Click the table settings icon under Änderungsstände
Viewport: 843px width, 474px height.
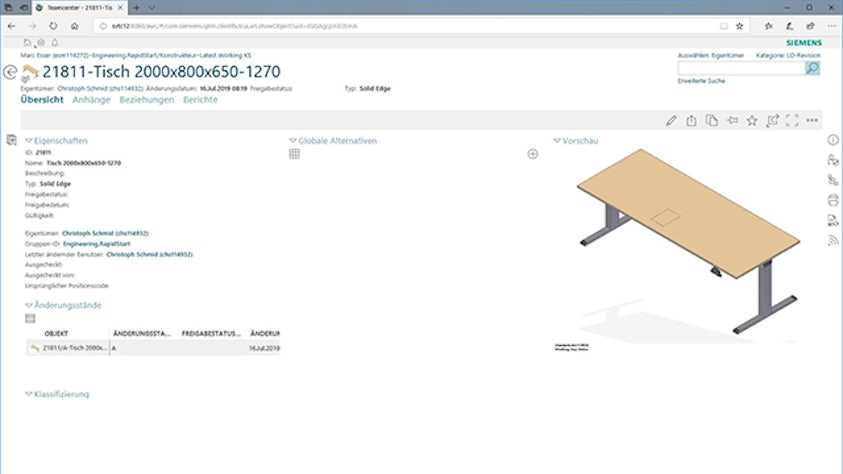click(30, 319)
